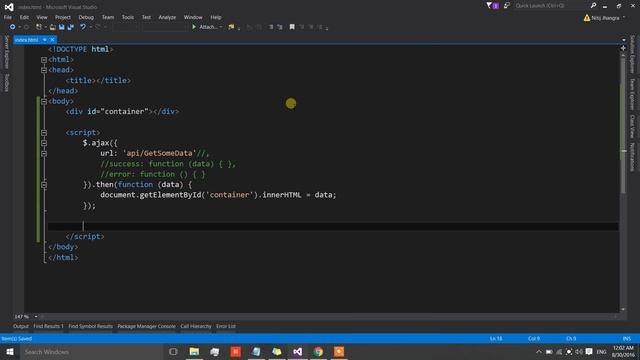Screen dimensions: 640x360
Task: Save the file with the Save icon
Action: (x=62, y=27)
